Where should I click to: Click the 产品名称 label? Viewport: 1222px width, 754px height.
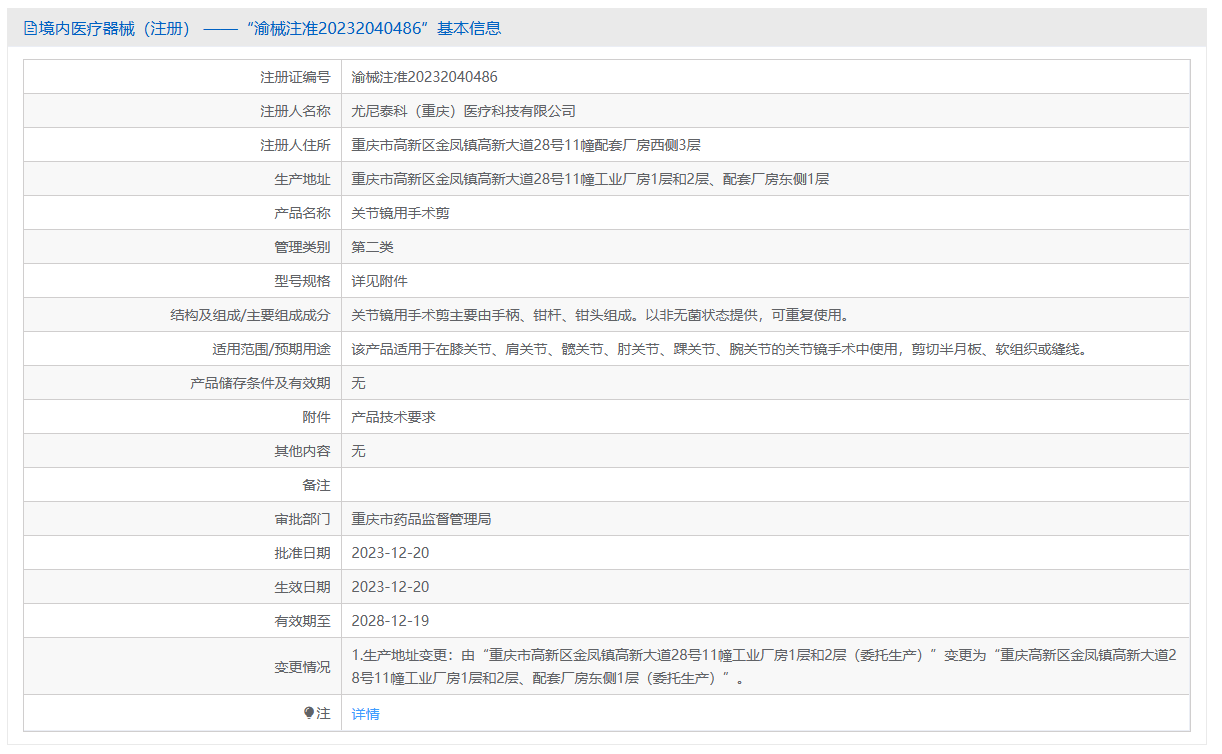(x=302, y=213)
